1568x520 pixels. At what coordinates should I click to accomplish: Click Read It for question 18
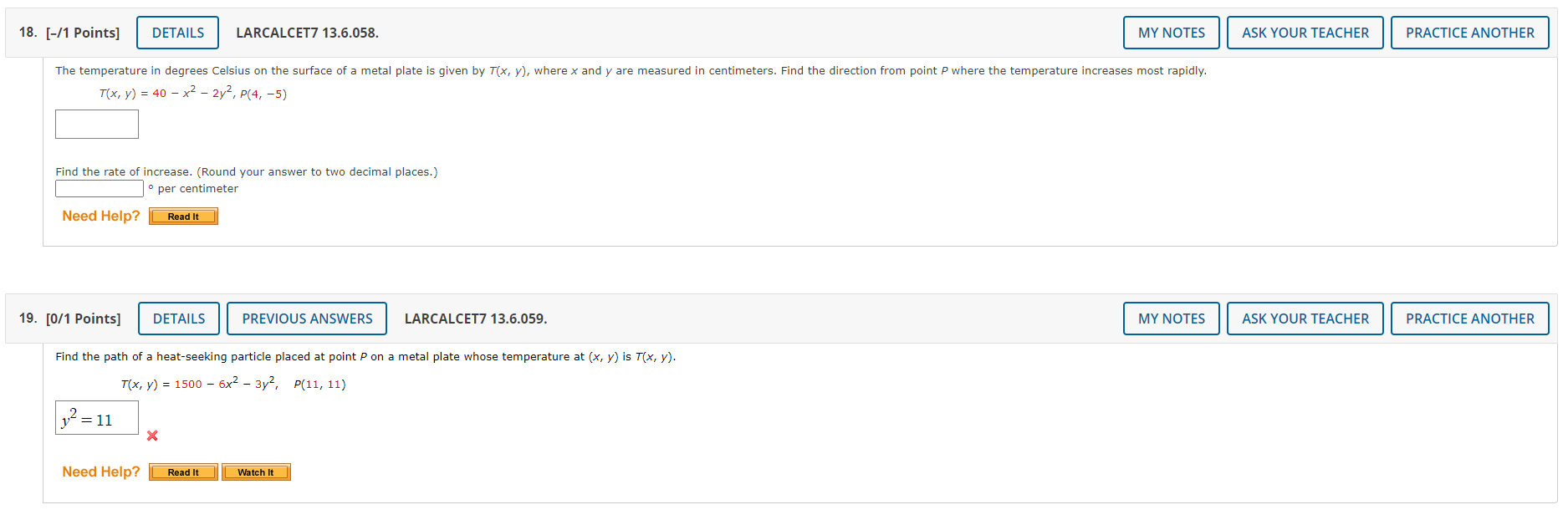click(183, 217)
